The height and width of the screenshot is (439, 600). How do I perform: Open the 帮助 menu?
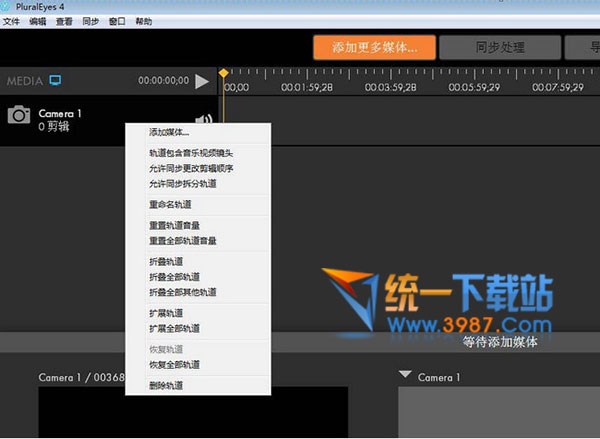pos(144,21)
